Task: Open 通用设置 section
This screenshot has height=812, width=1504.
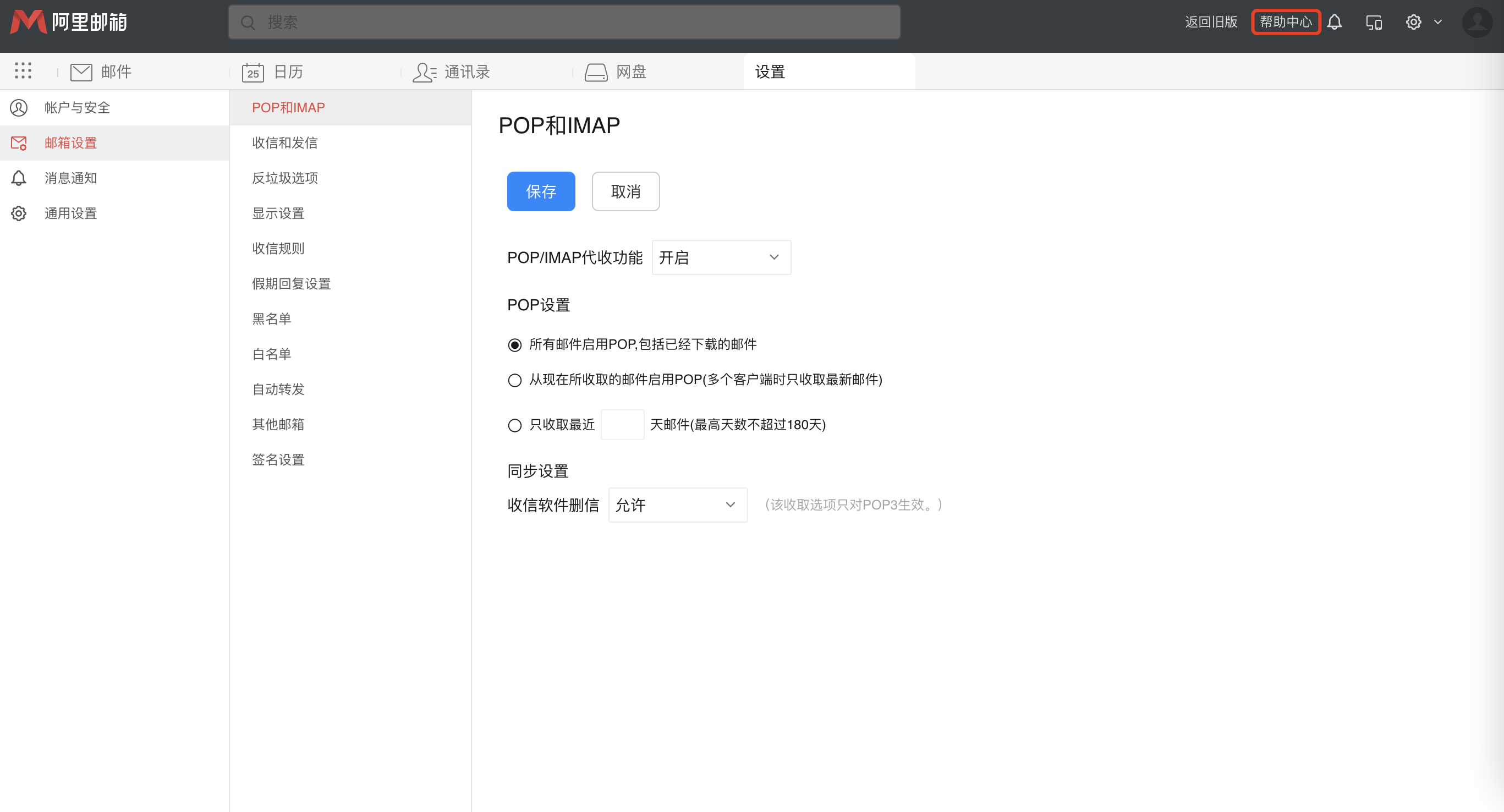Action: coord(114,213)
